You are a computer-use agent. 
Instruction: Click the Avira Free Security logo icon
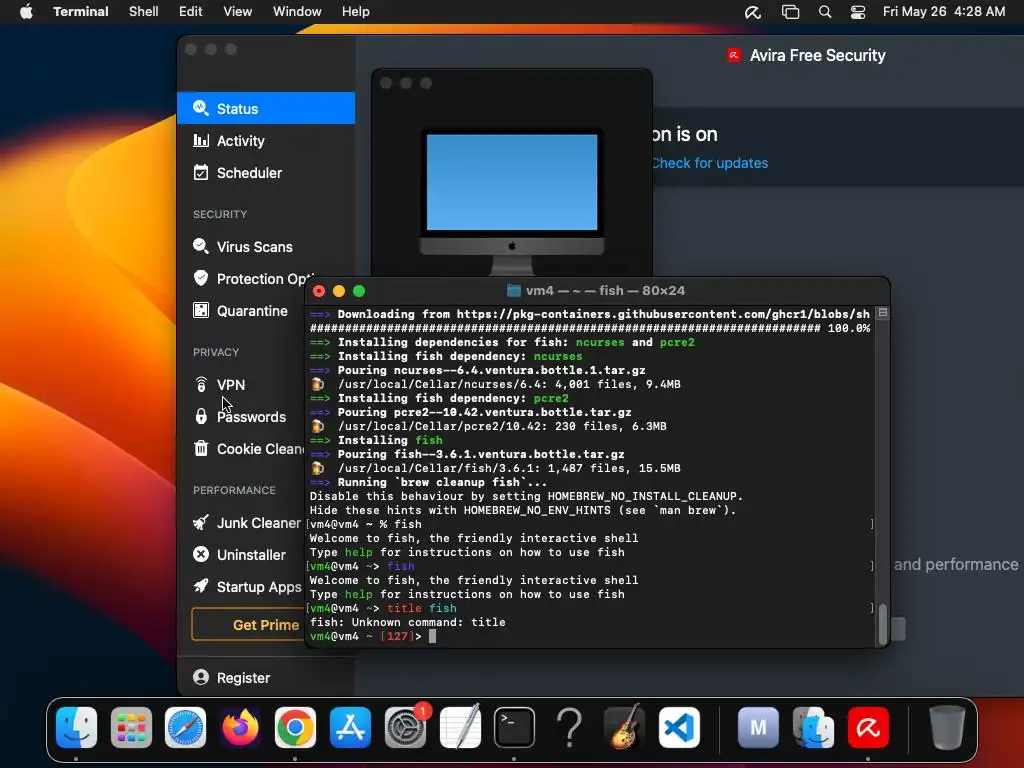pos(734,56)
